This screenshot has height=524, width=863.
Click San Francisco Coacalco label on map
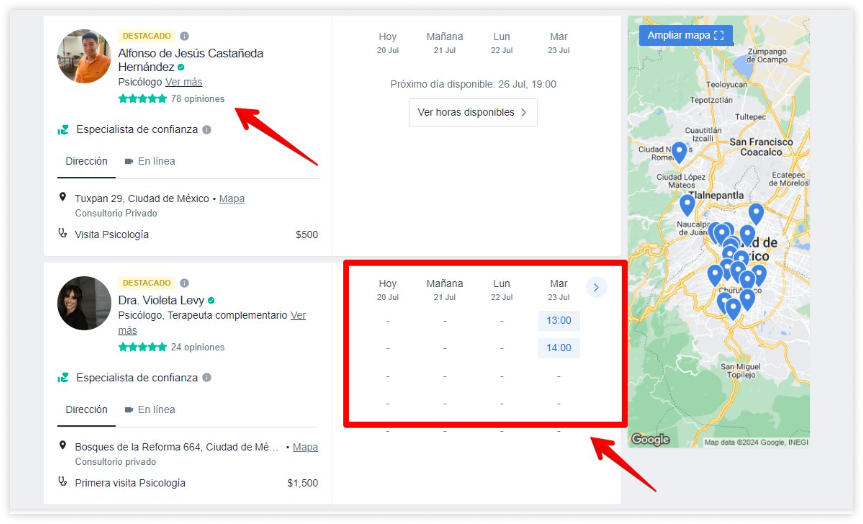[x=761, y=147]
